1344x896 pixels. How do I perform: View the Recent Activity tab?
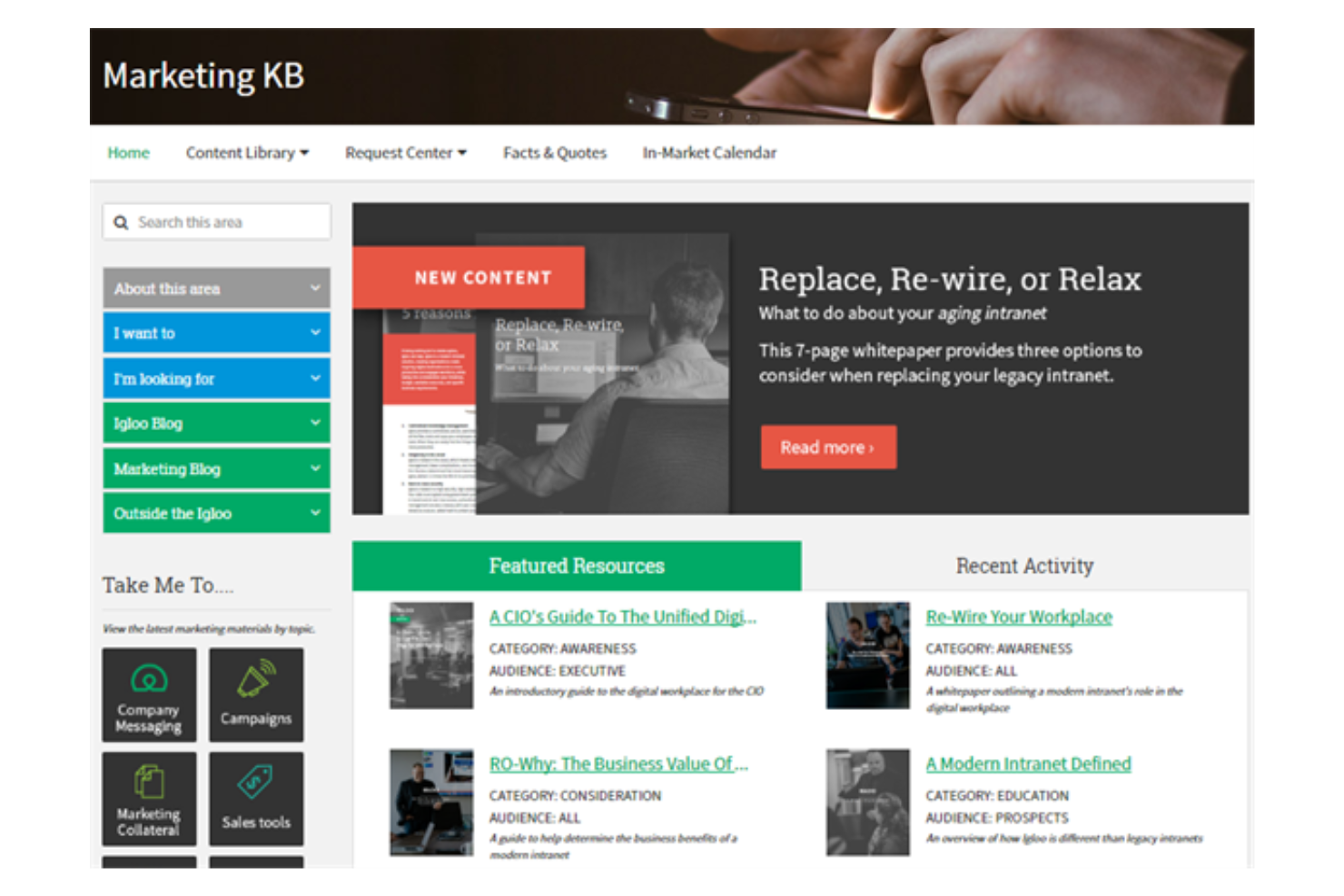pos(1023,566)
